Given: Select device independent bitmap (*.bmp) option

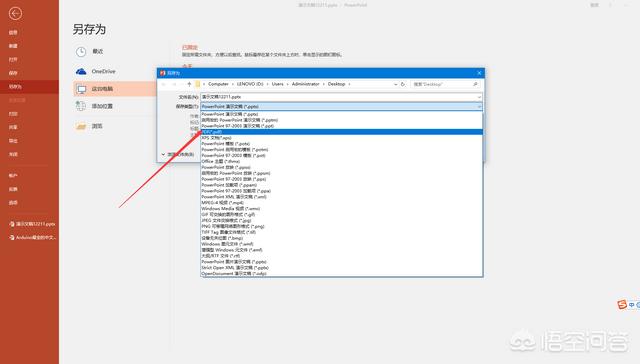Looking at the screenshot, I should (342, 238).
